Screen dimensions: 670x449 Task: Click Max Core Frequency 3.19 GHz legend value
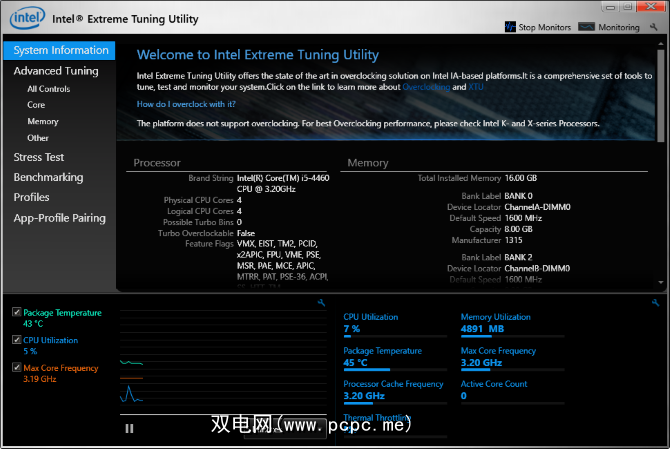tap(40, 379)
